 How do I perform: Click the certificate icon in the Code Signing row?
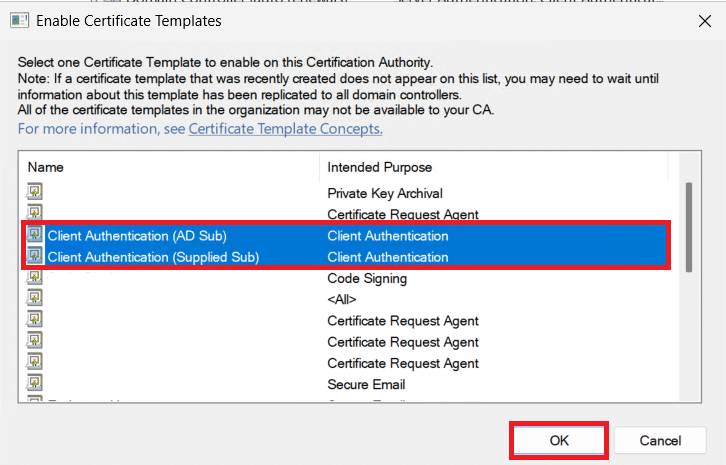point(35,278)
